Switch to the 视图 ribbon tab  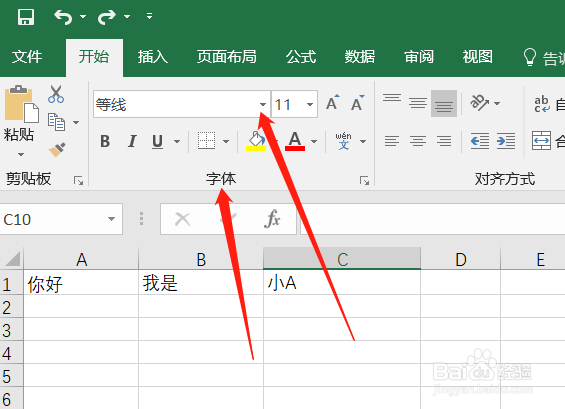(477, 57)
